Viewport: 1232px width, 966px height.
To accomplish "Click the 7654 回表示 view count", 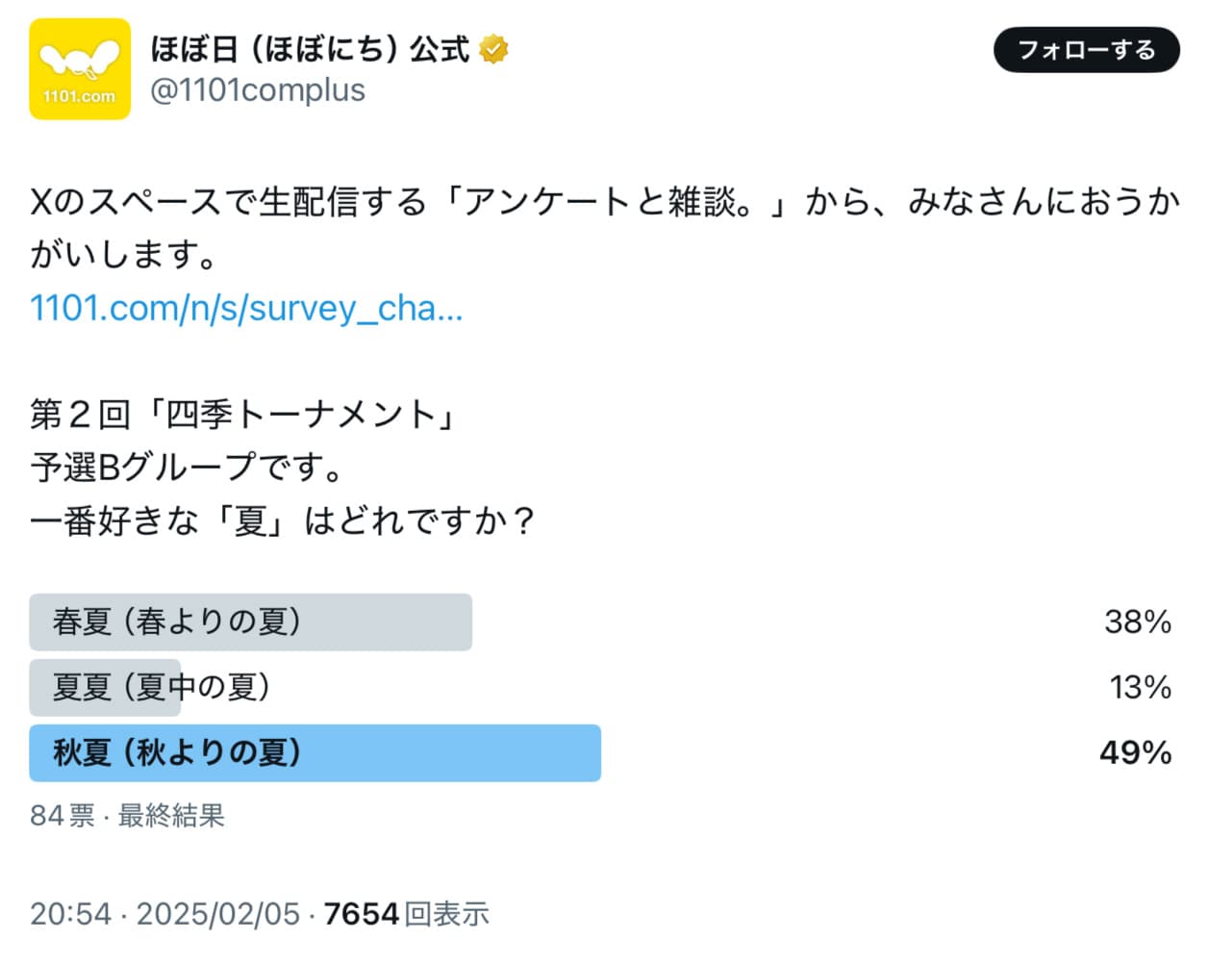I will tap(406, 914).
